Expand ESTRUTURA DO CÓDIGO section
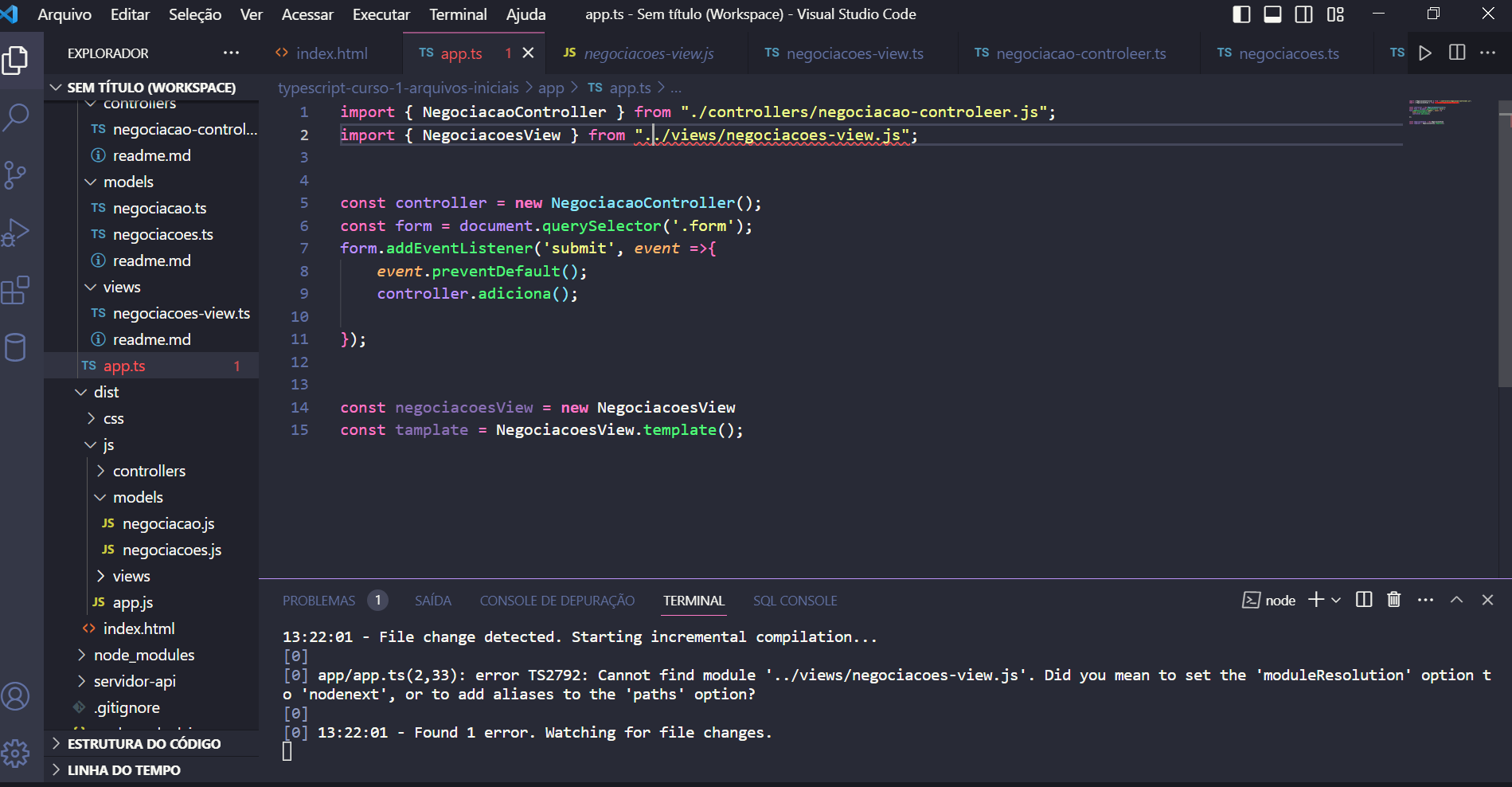This screenshot has width=1512, height=787. click(x=151, y=743)
